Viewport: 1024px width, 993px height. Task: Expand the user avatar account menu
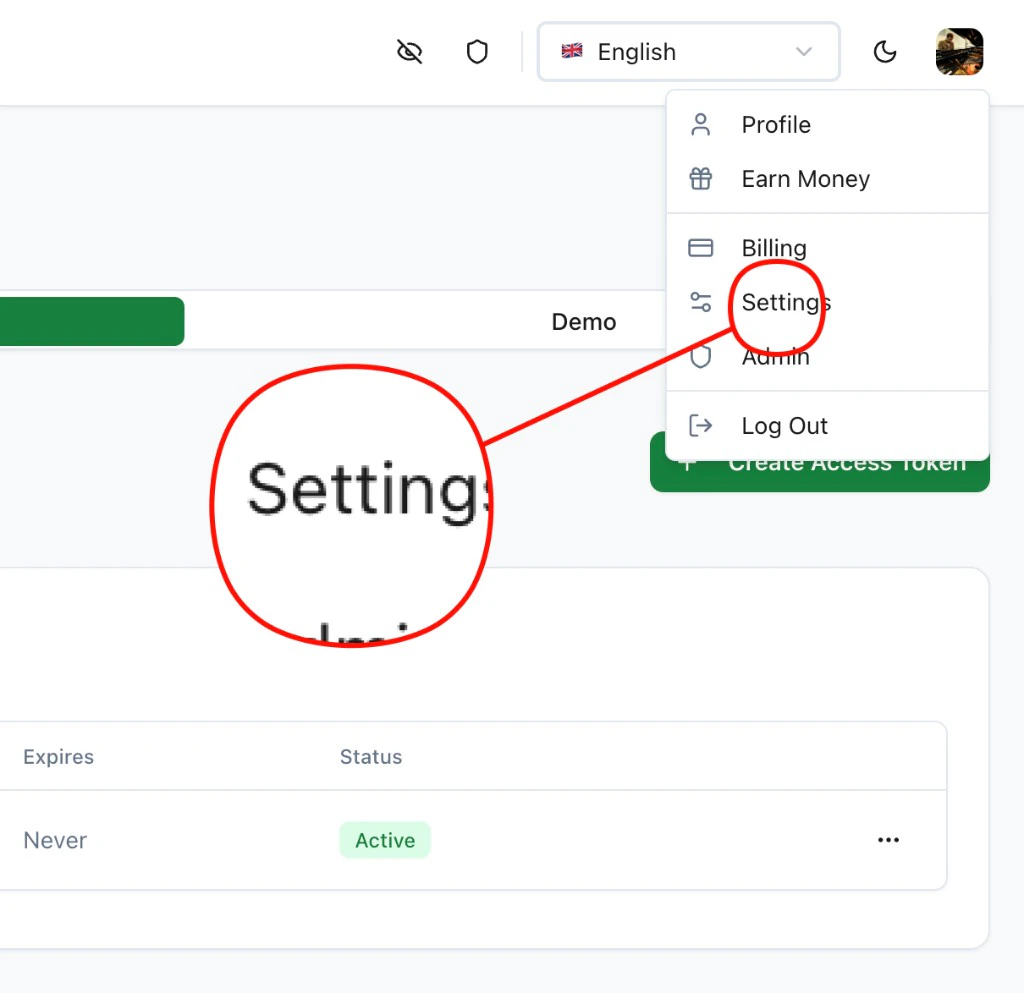point(958,51)
